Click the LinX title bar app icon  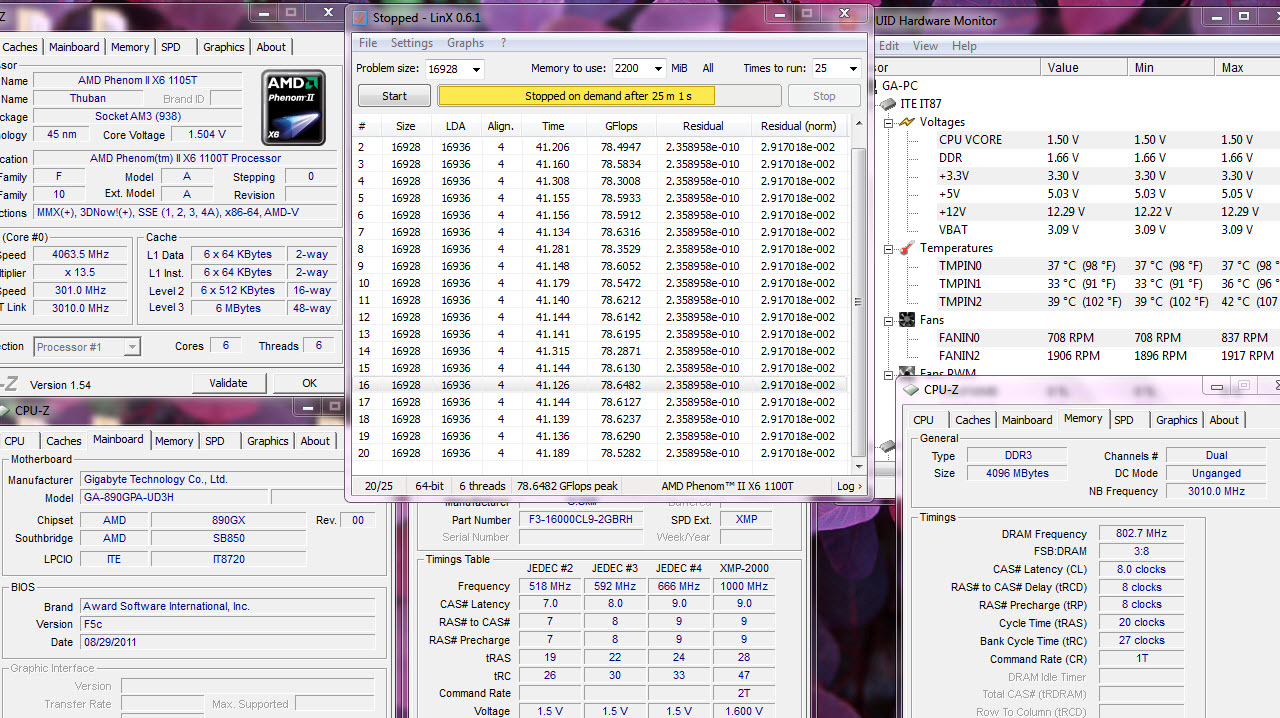point(360,18)
